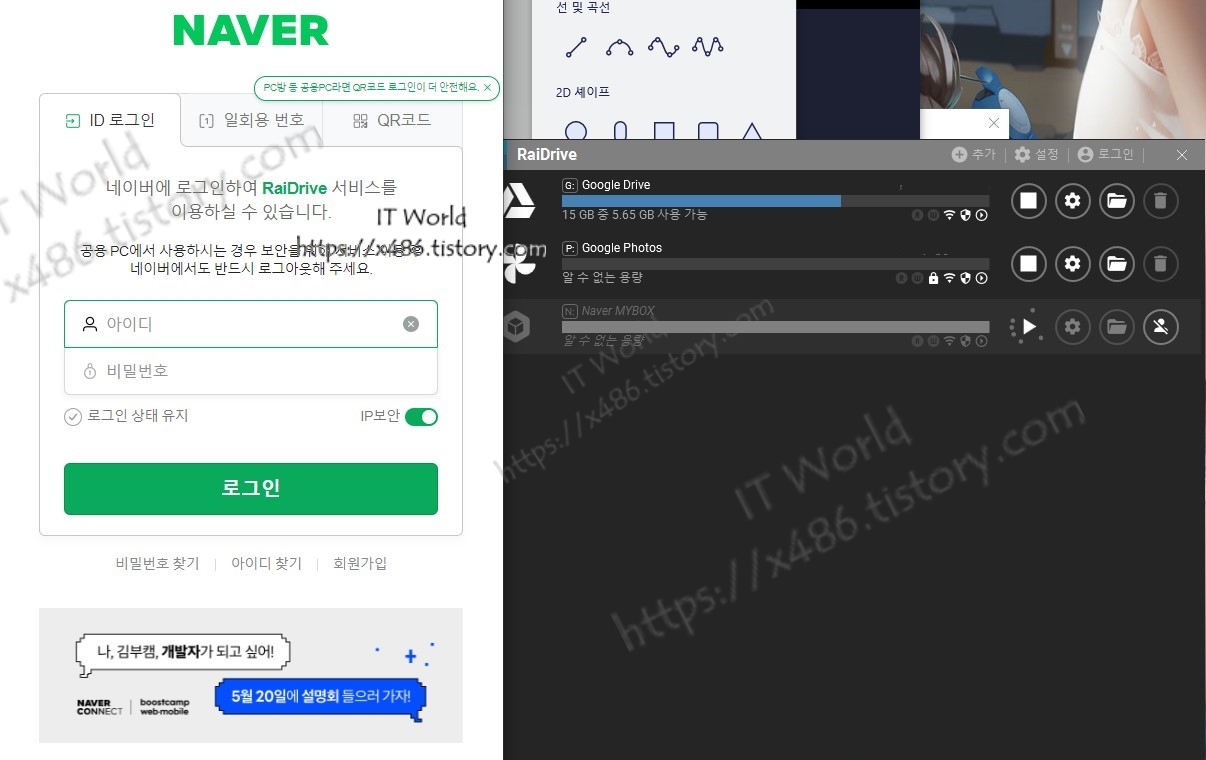Click Naver MYBOX capacity bar
This screenshot has height=760, width=1206.
[775, 327]
